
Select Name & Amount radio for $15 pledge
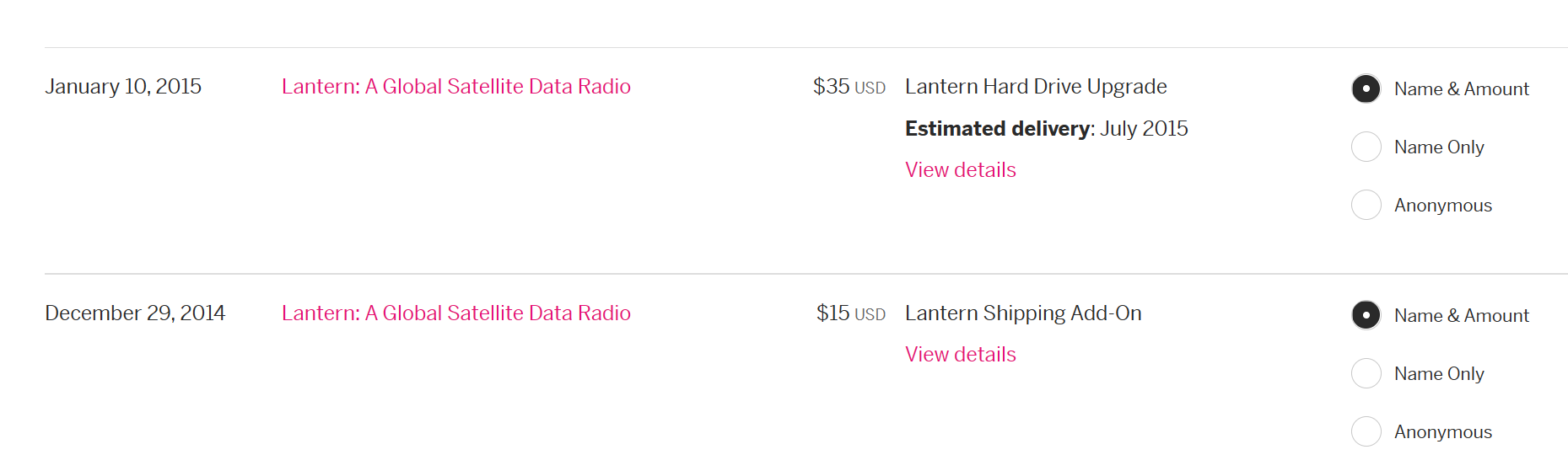click(1366, 315)
